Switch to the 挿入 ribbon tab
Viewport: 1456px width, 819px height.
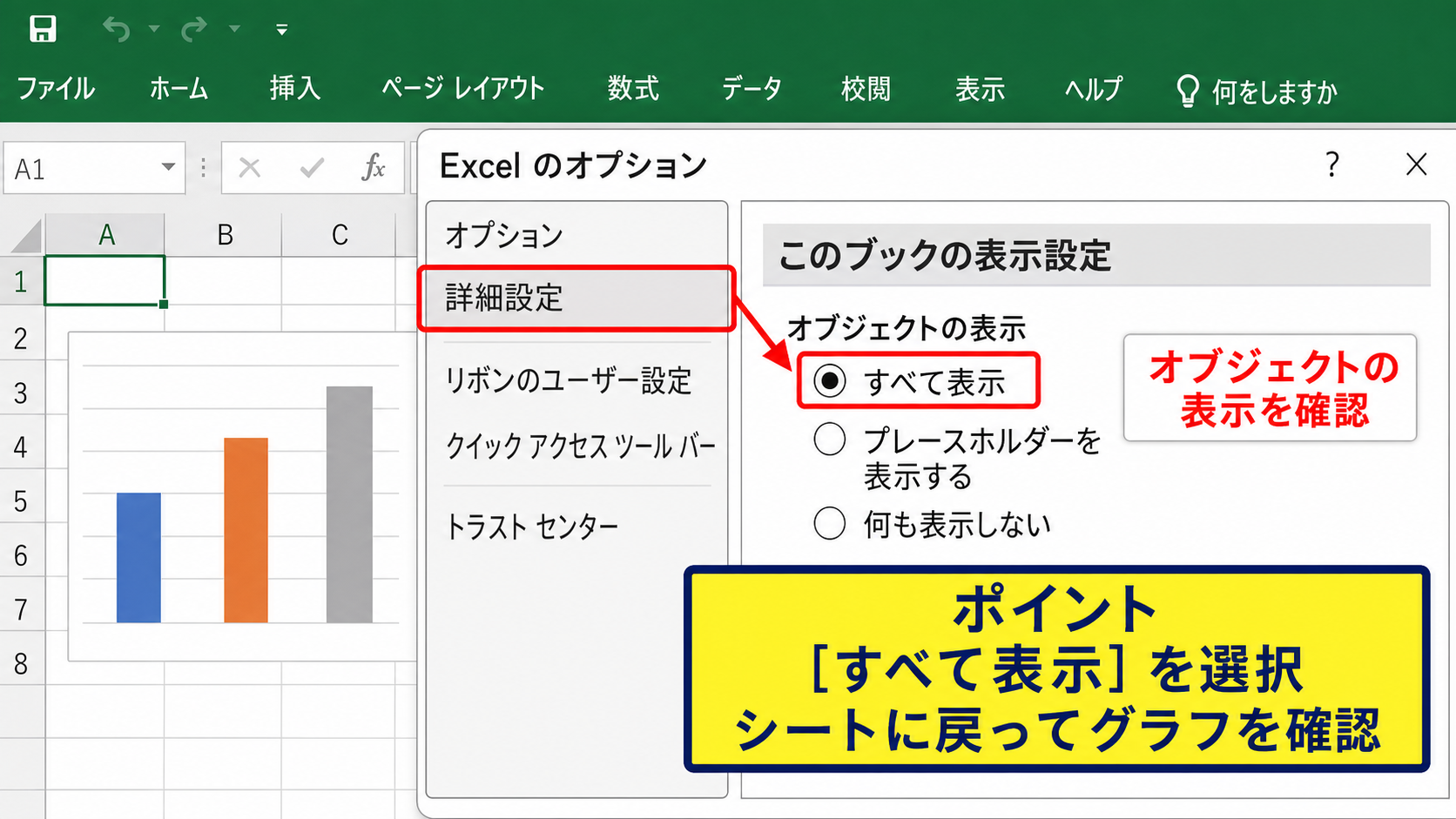pyautogui.click(x=294, y=88)
